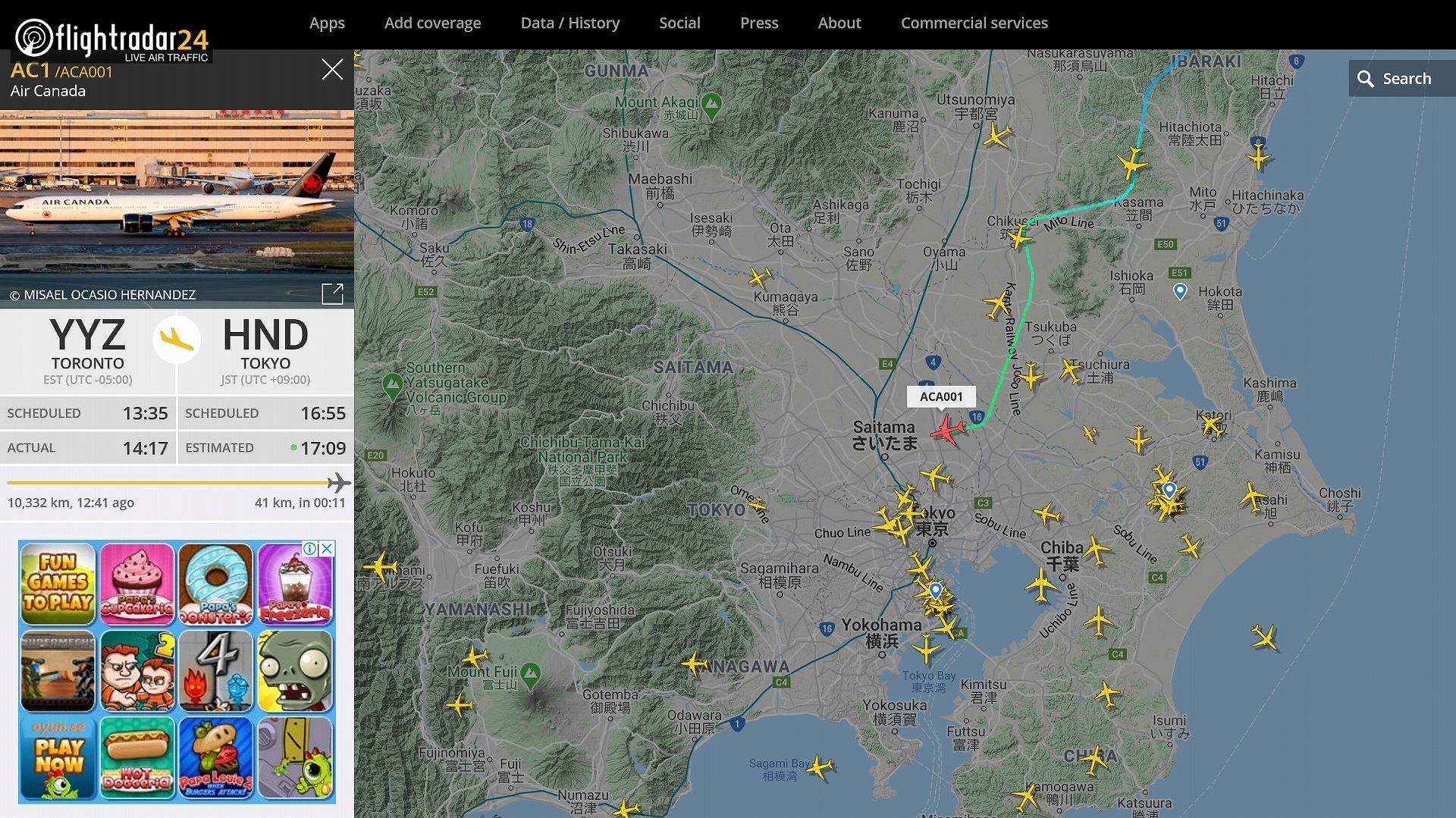Open the Papa's Cupcakeria ad tile
Screen dimensions: 1456x818
[x=137, y=584]
